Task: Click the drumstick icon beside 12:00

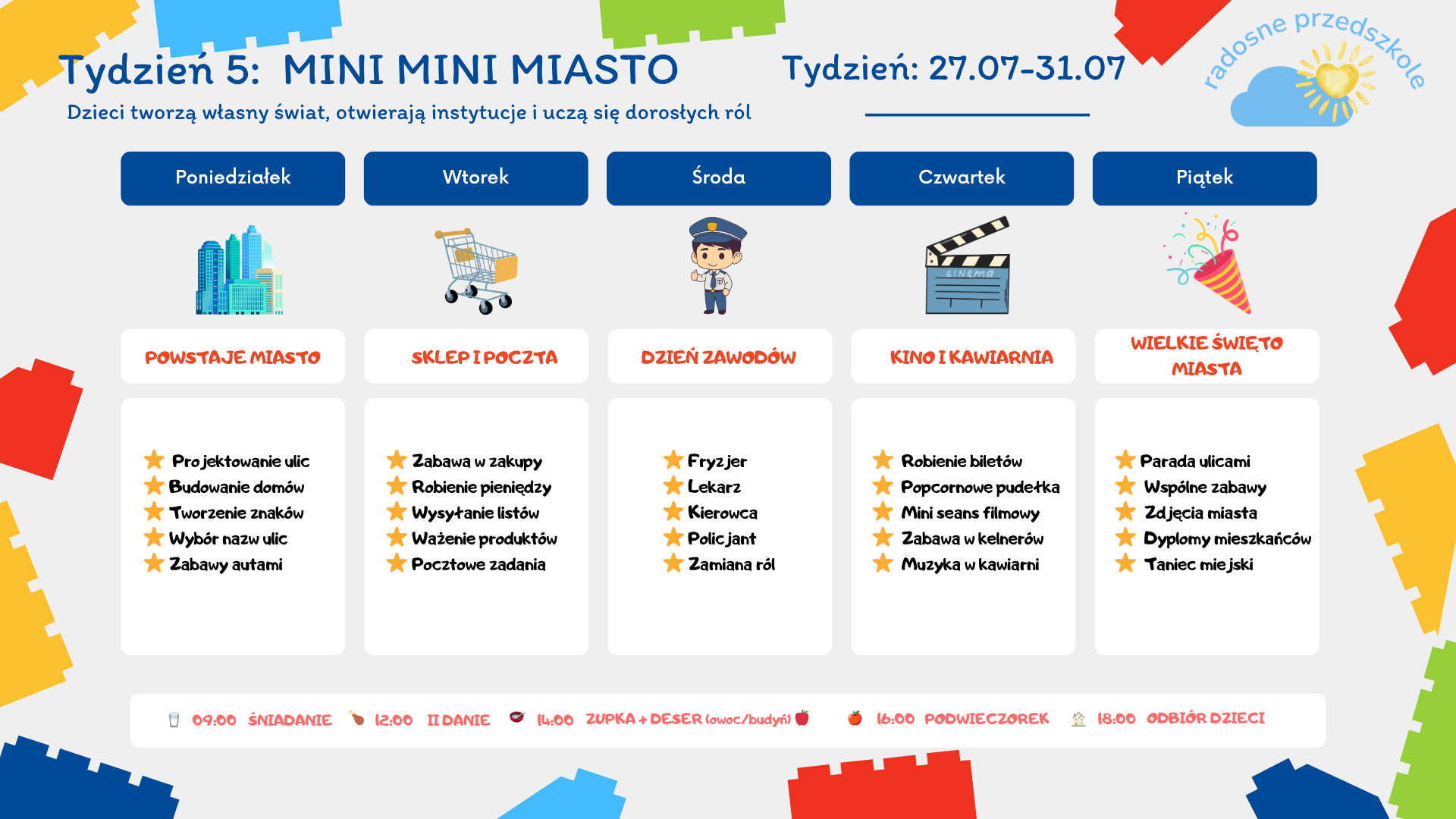Action: (356, 717)
